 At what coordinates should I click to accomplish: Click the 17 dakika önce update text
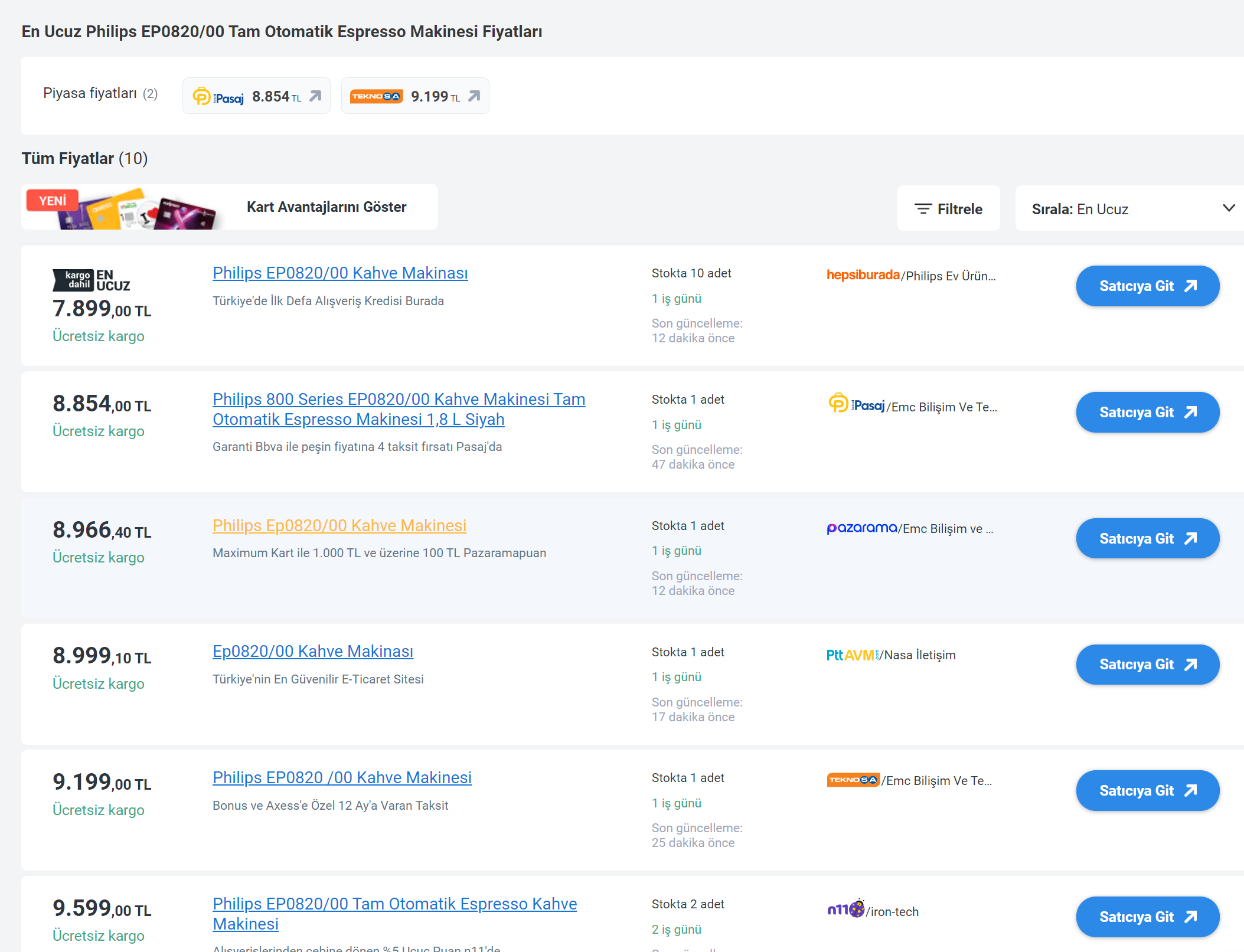(x=693, y=717)
